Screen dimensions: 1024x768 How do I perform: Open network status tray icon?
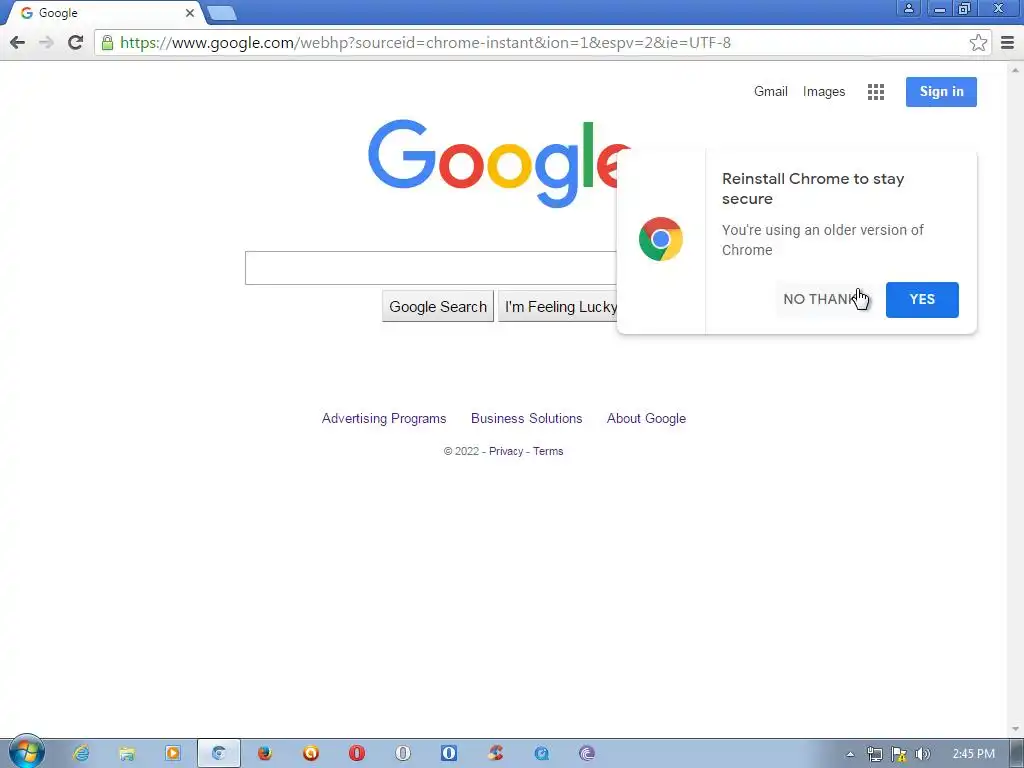[x=874, y=754]
